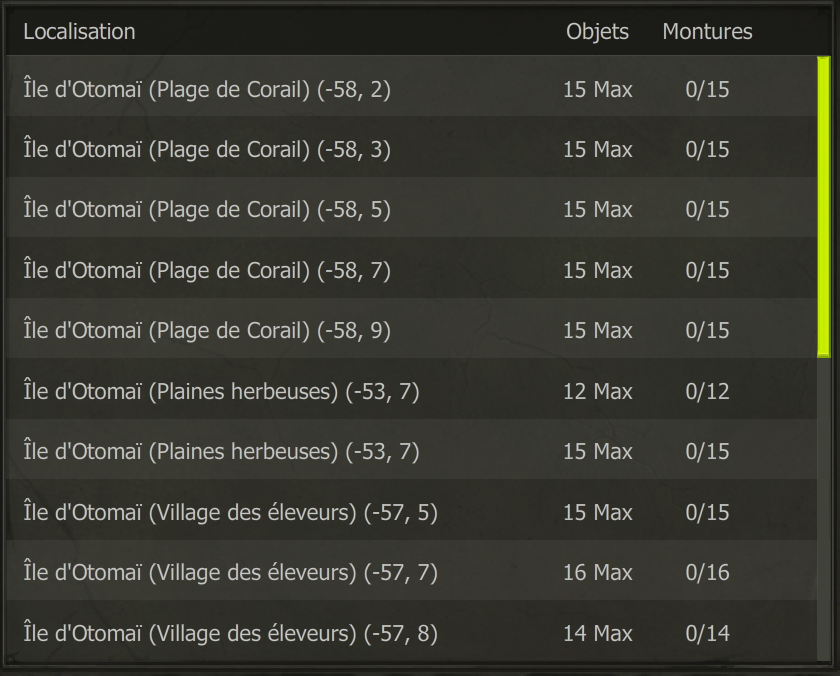
Task: Sort by the Objets column header
Action: pos(597,32)
